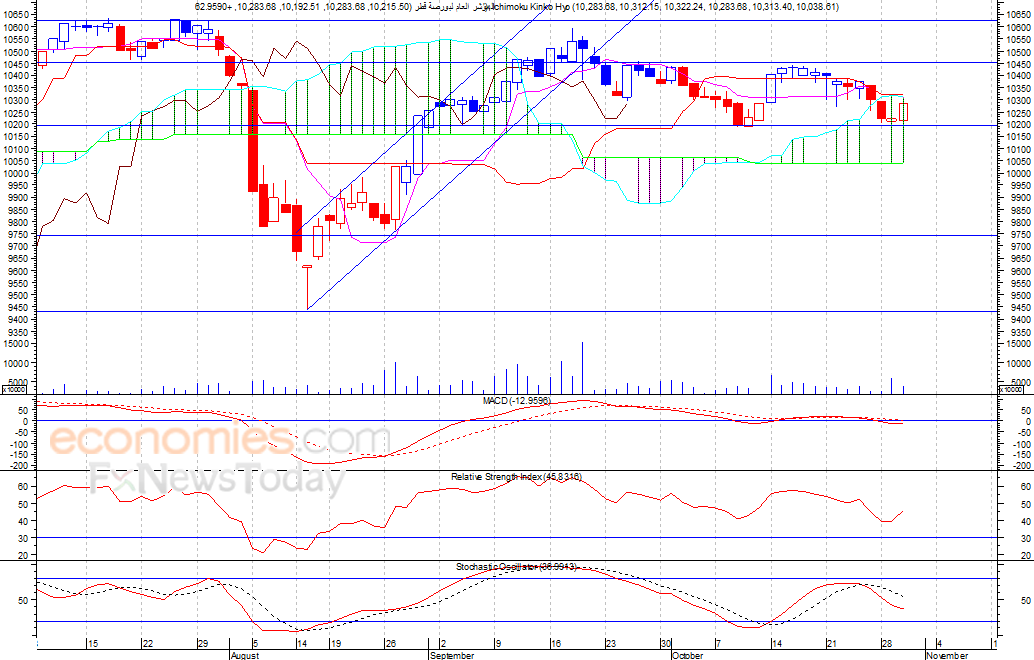Select the November month label
1034x660 pixels.
coord(947,655)
